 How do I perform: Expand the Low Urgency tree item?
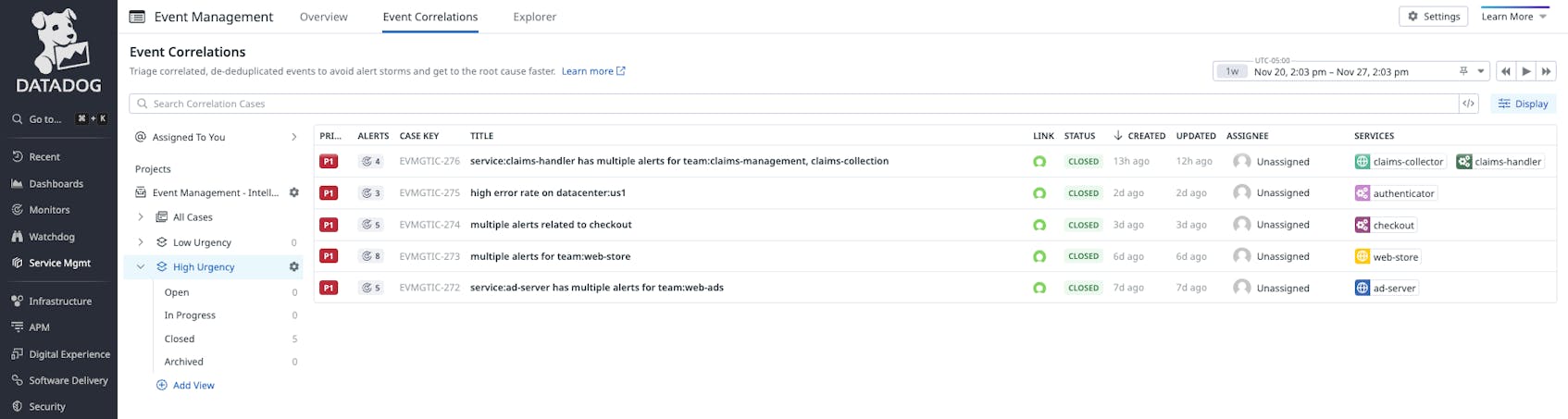coord(141,242)
